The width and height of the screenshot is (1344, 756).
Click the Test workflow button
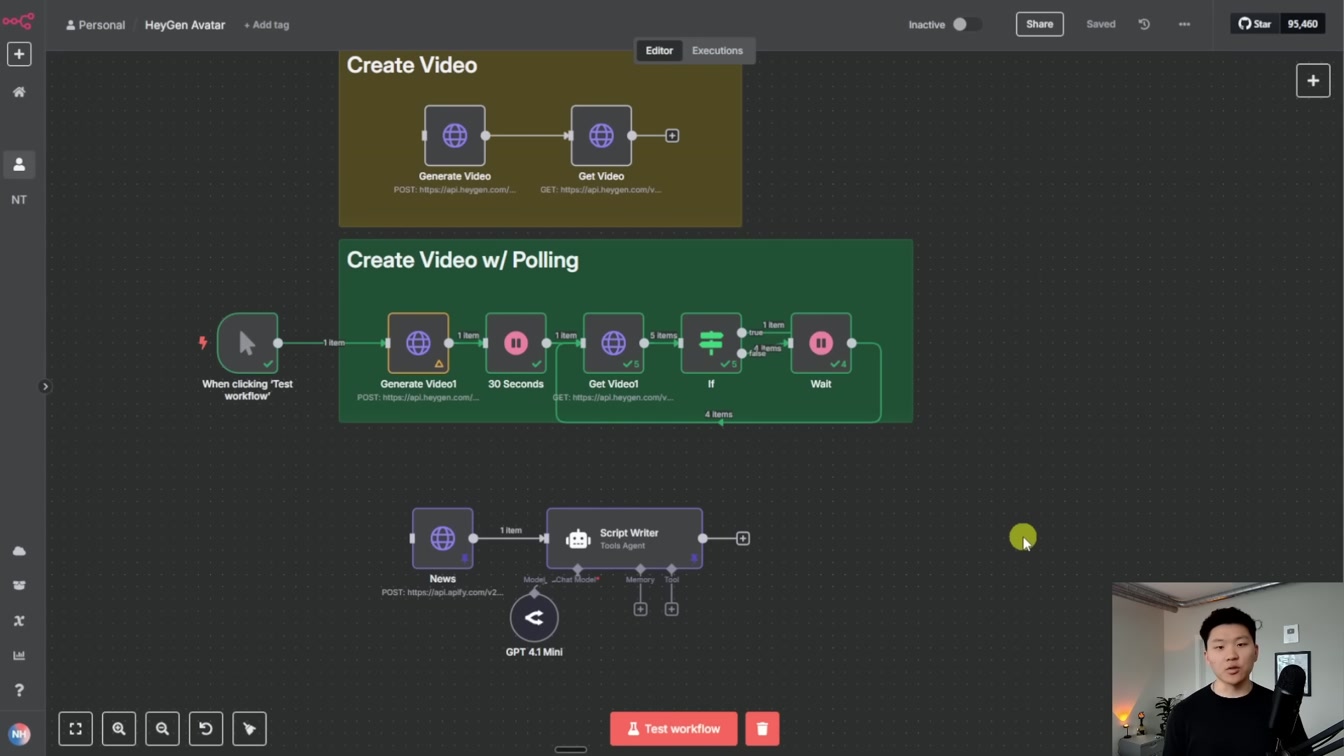674,729
